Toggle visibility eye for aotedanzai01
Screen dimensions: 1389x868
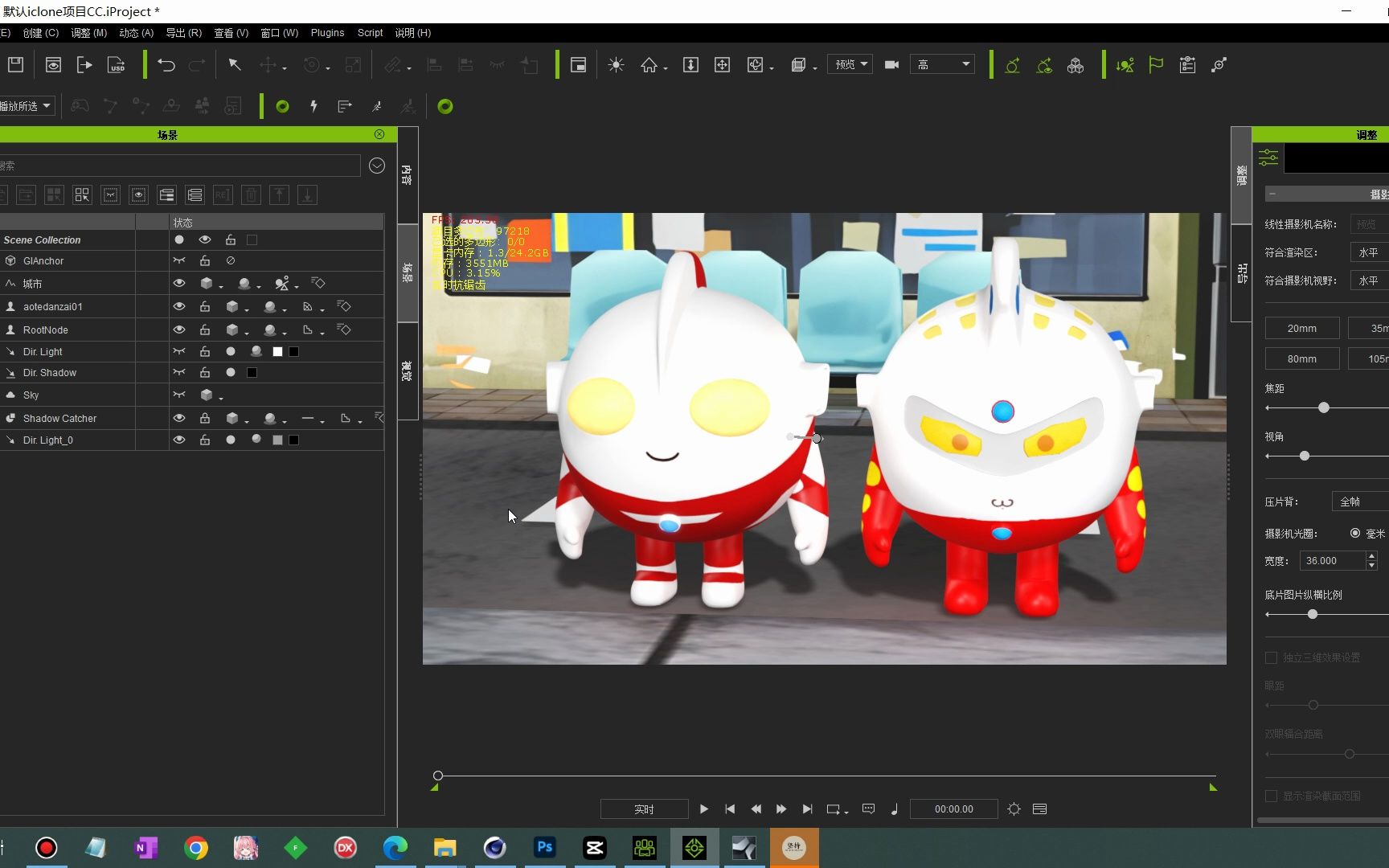pyautogui.click(x=179, y=306)
